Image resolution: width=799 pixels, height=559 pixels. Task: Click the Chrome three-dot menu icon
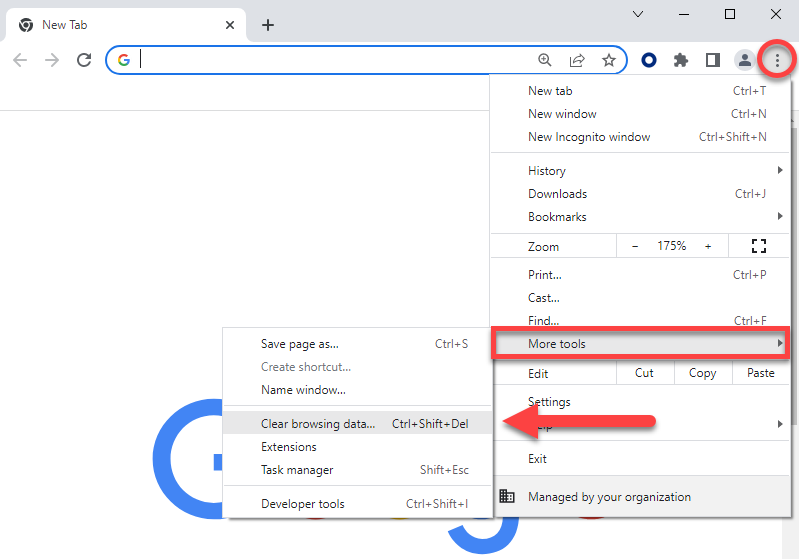coord(776,60)
